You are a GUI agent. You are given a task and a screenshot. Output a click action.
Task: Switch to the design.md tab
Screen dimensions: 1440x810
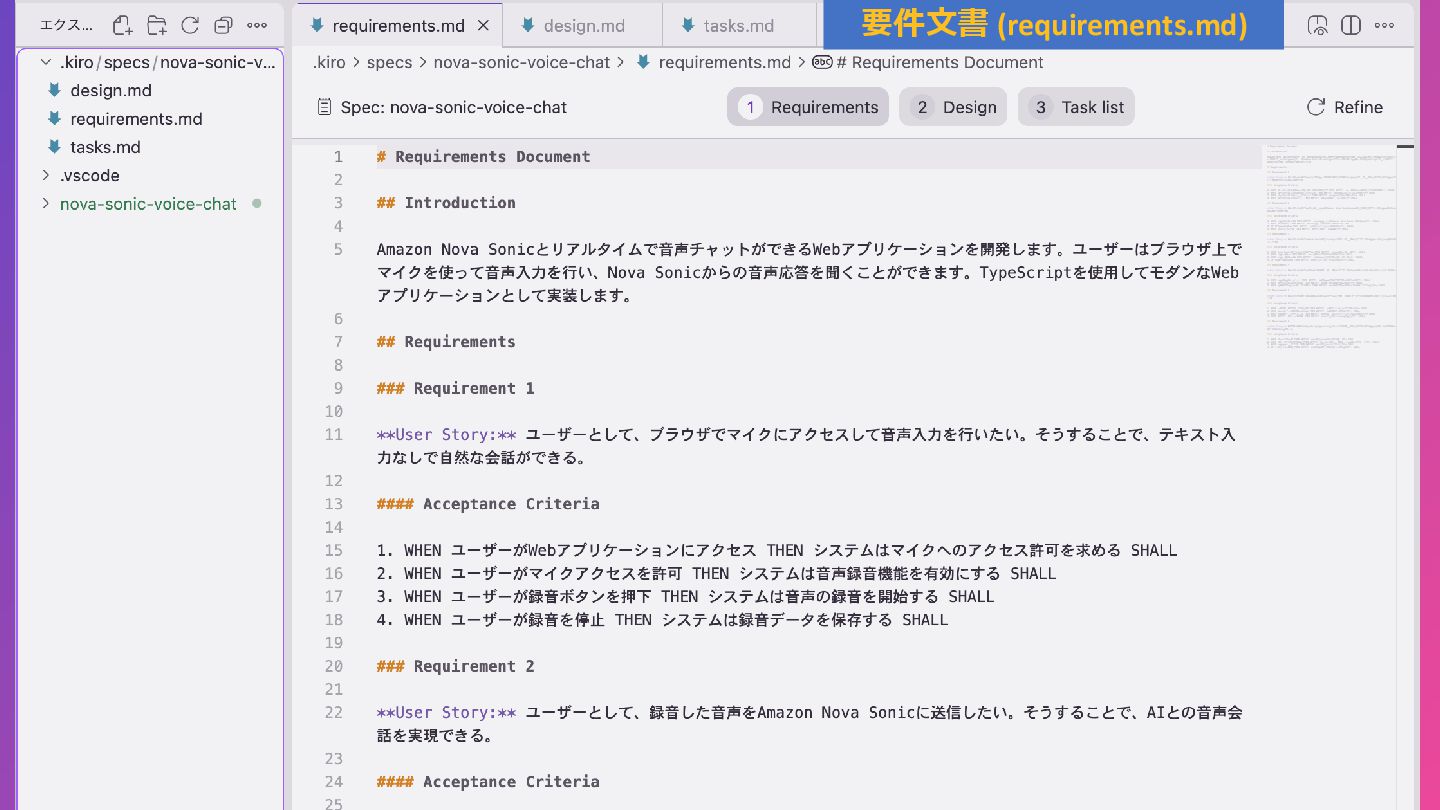pos(582,26)
